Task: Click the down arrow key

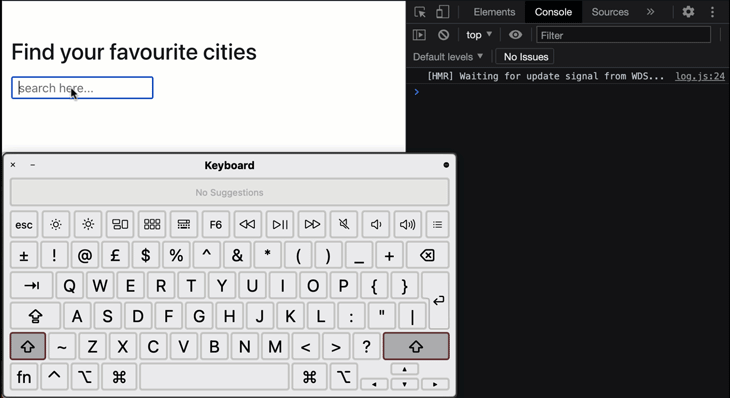Action: tap(405, 384)
